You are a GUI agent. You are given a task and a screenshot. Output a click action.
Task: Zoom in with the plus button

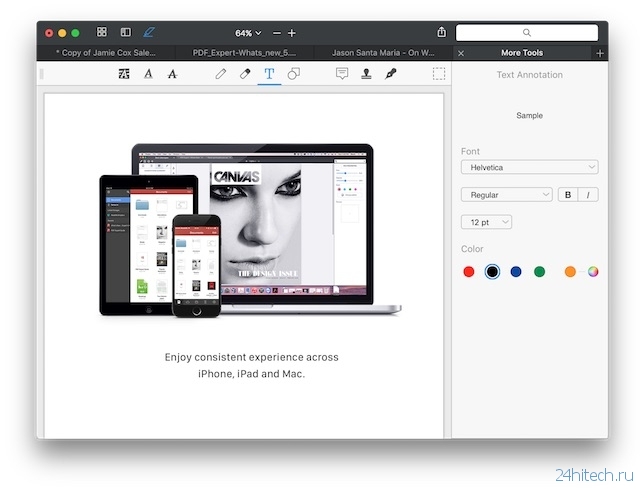(x=292, y=33)
